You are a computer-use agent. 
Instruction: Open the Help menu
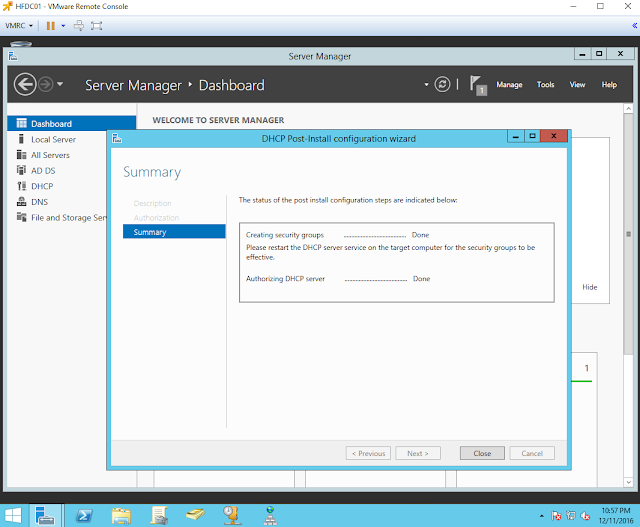609,84
